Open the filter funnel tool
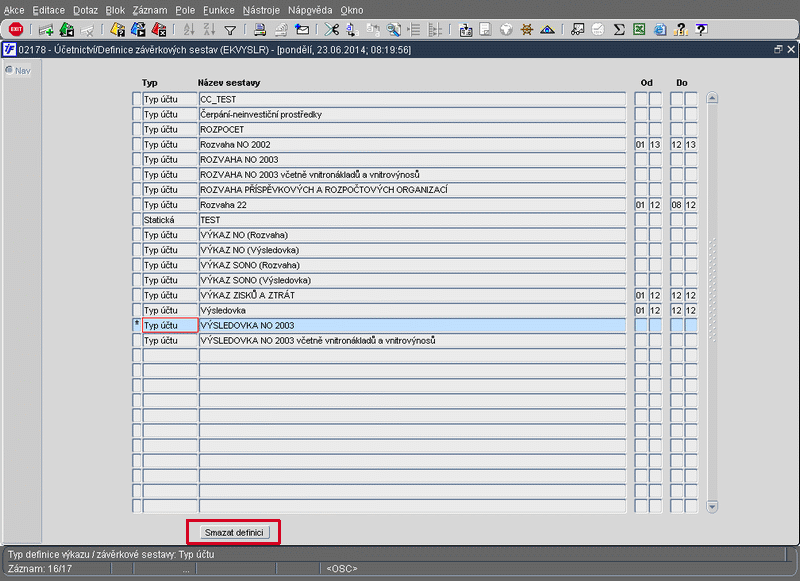 tap(230, 31)
